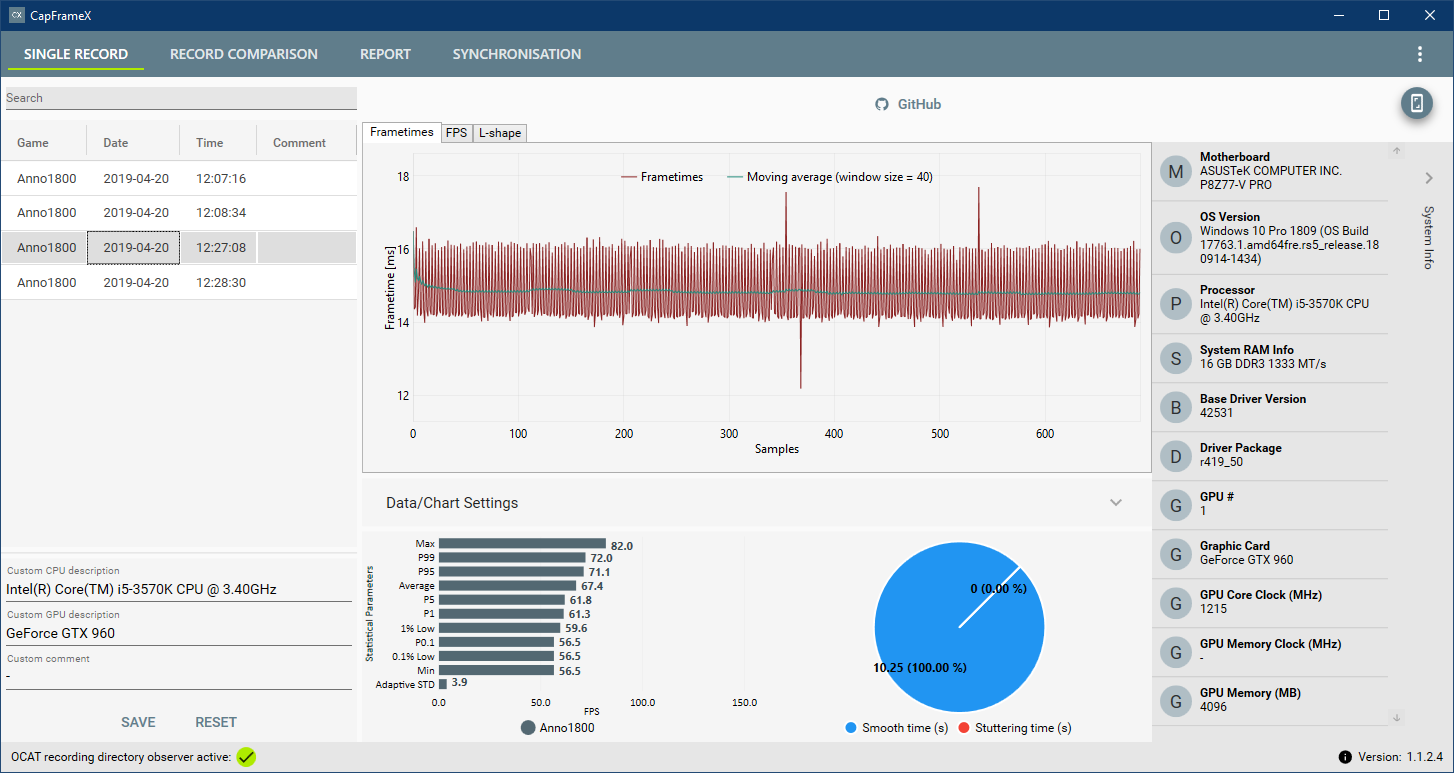The height and width of the screenshot is (773, 1454).
Task: Click the '16 GB DDR3 1333 MT/s' text
Action: click(x=1263, y=364)
